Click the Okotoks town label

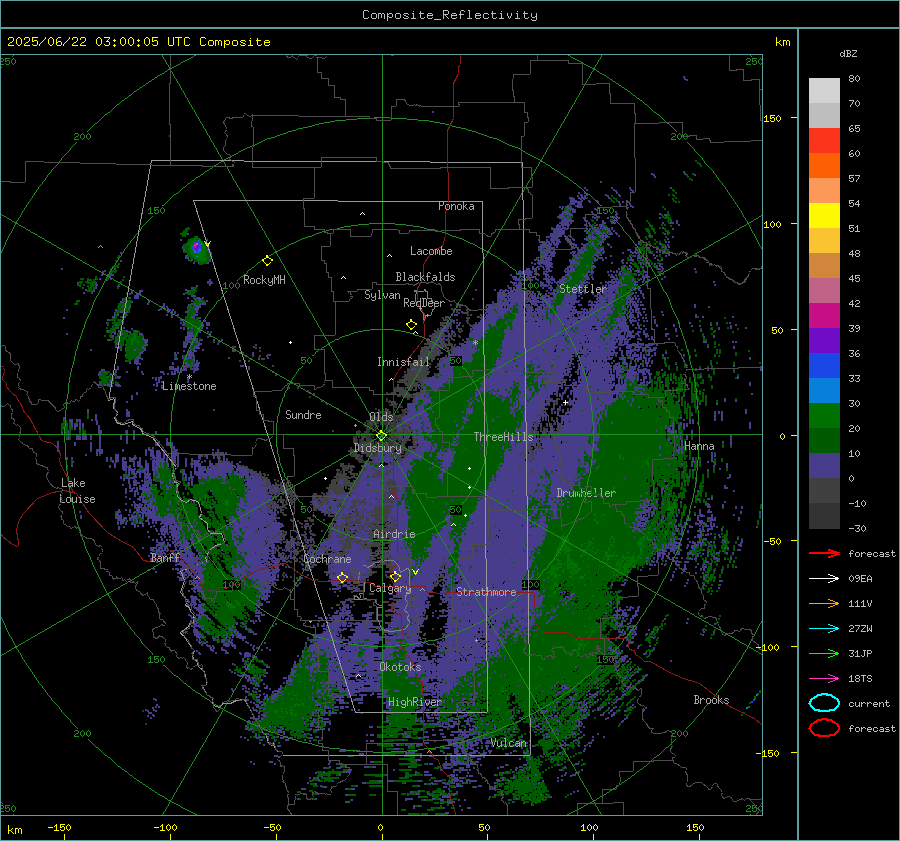point(400,667)
